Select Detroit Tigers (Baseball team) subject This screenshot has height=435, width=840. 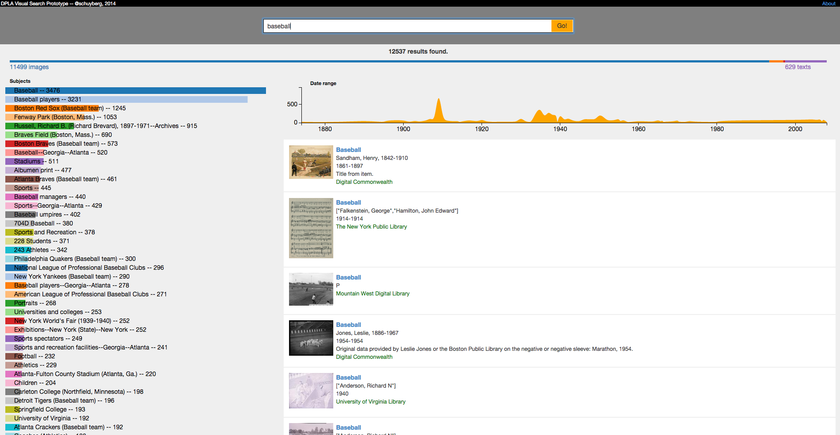point(60,400)
